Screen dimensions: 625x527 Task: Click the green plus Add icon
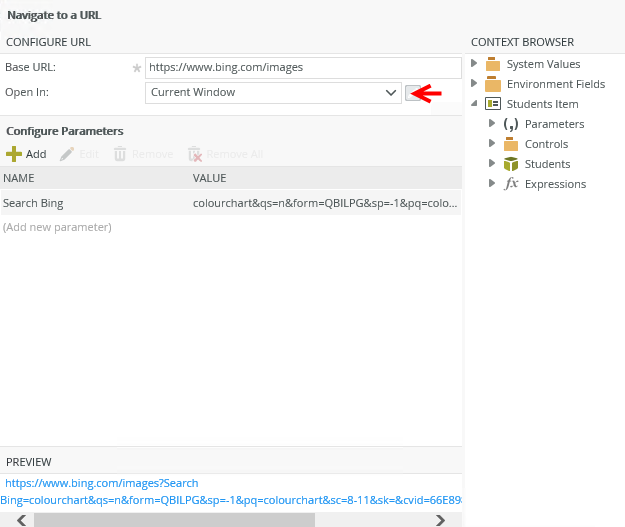(14, 154)
